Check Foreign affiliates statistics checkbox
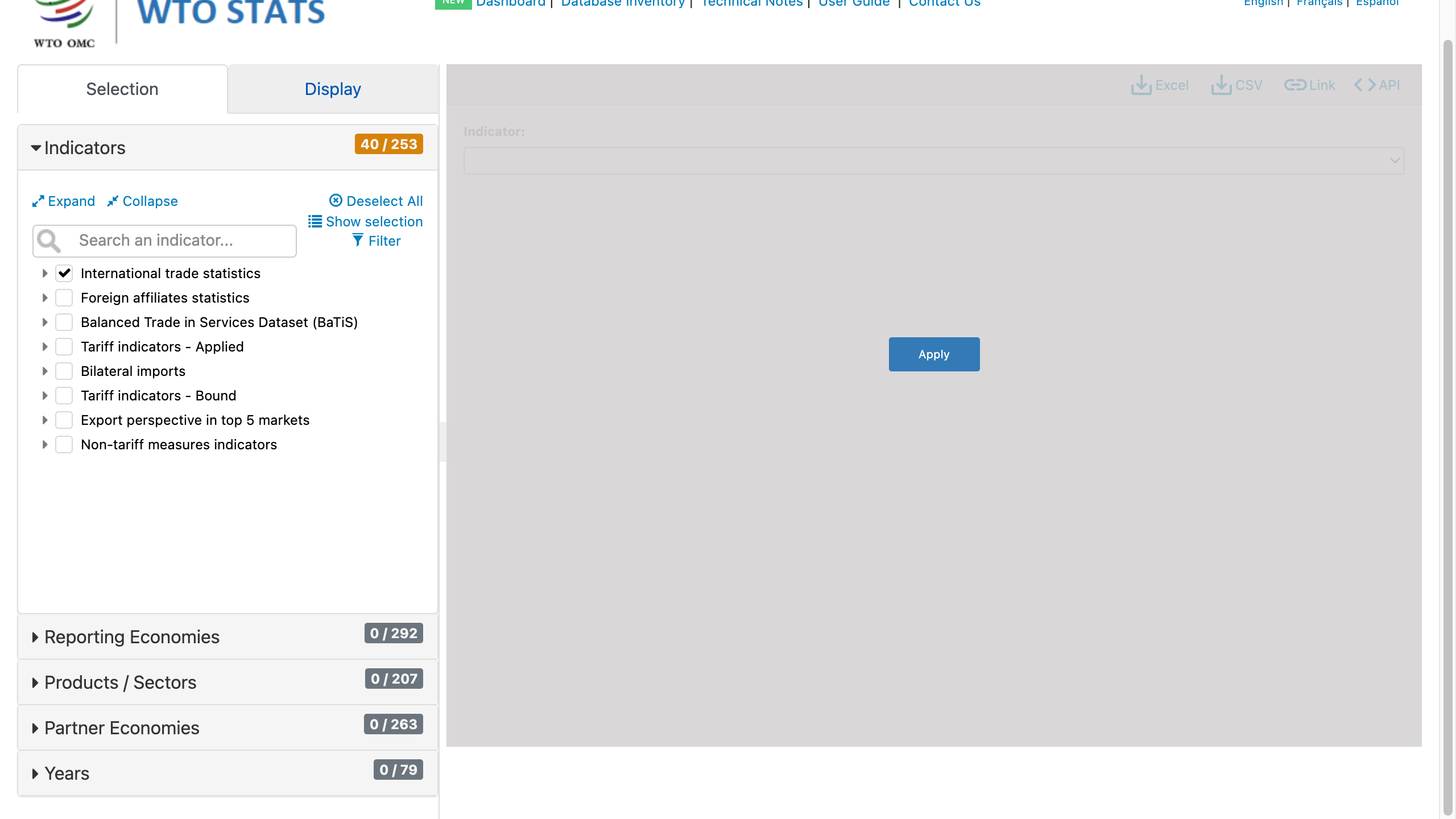 pyautogui.click(x=64, y=298)
